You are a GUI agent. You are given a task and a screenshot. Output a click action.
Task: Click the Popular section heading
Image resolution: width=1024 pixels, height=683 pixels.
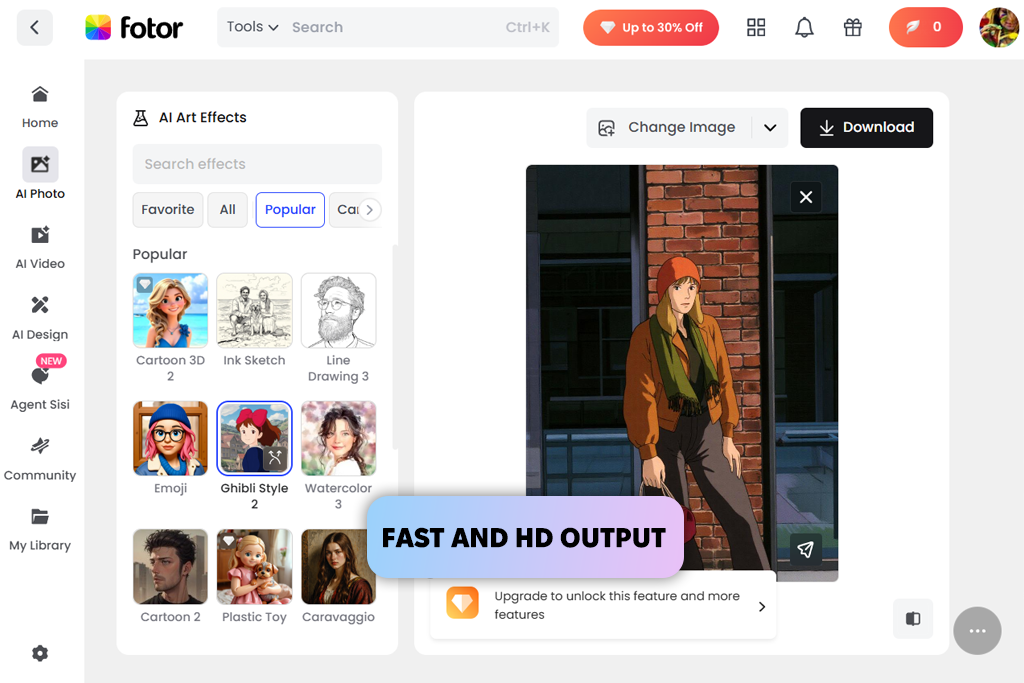click(x=160, y=254)
